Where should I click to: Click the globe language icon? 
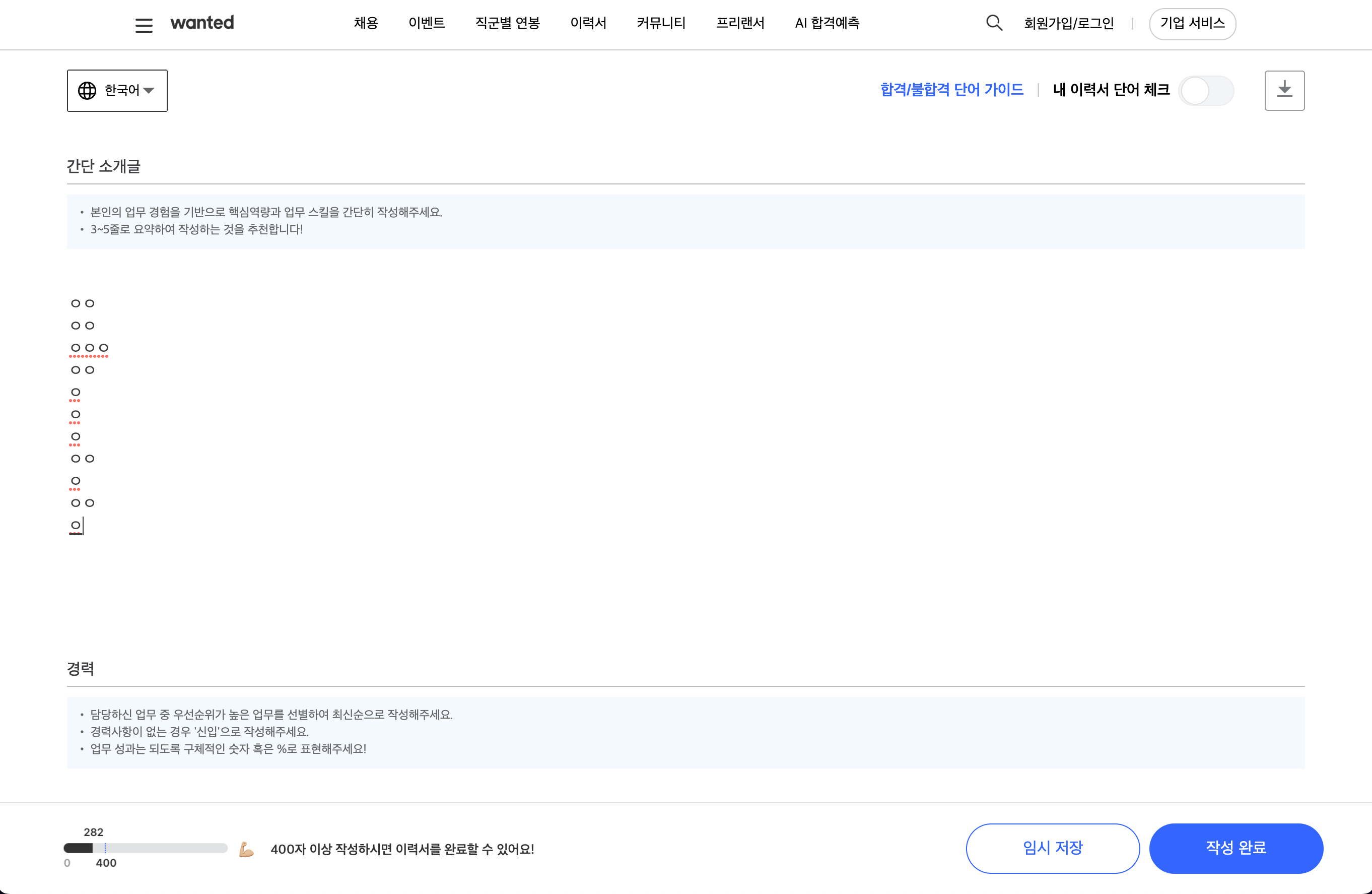point(87,91)
